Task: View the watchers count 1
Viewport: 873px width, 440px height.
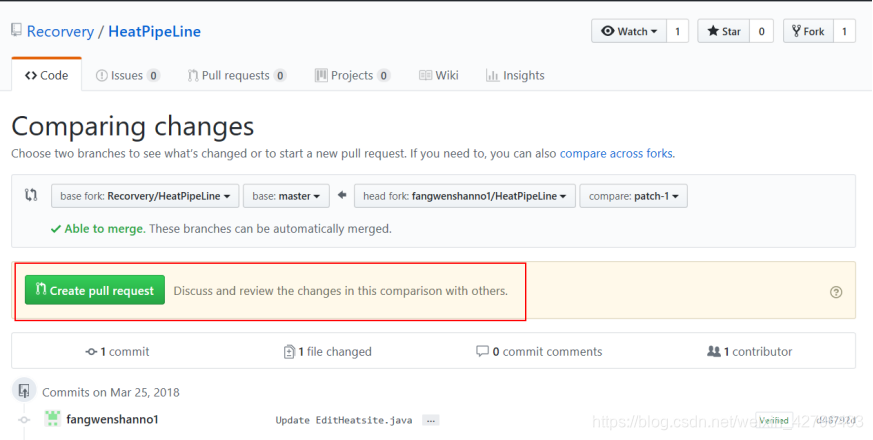Action: click(x=677, y=31)
